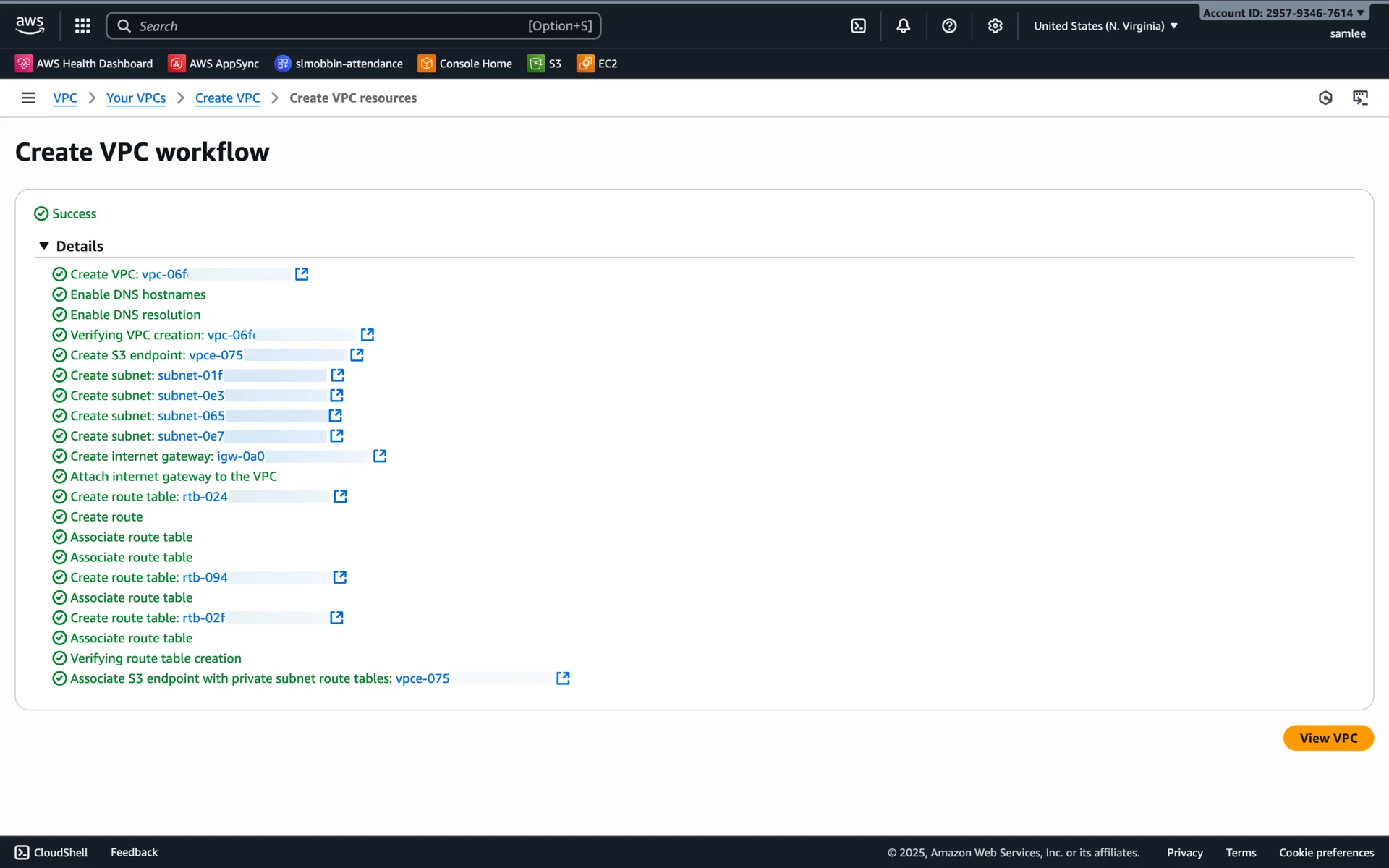
Task: Toggle the side navigation hamburger menu
Action: (28, 98)
